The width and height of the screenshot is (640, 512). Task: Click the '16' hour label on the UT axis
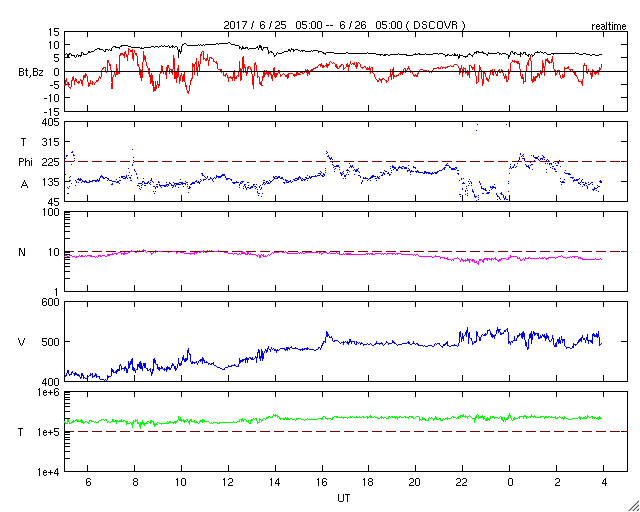(x=322, y=483)
